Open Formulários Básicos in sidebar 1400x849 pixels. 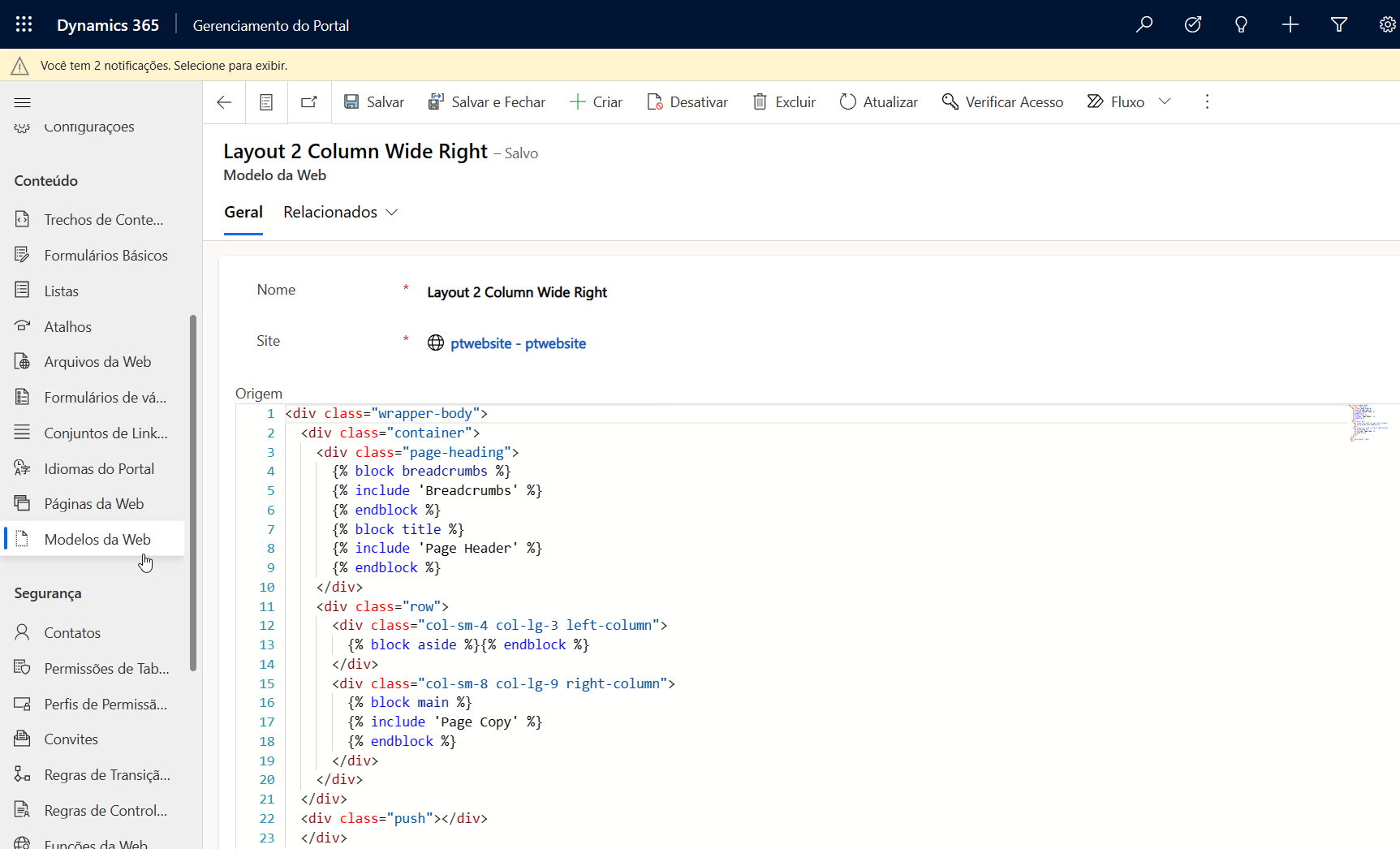tap(93, 256)
